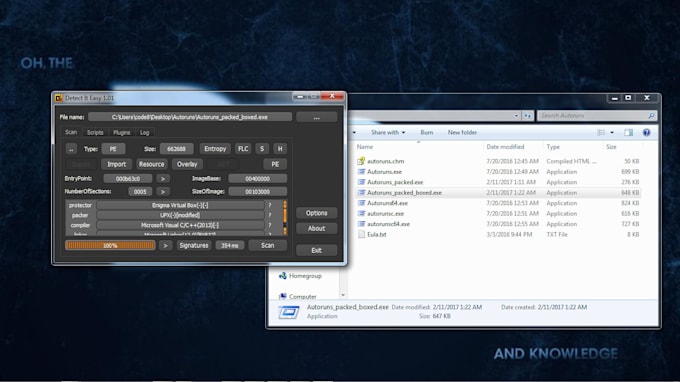Switch to the Plugins tab
The width and height of the screenshot is (680, 382).
click(121, 133)
